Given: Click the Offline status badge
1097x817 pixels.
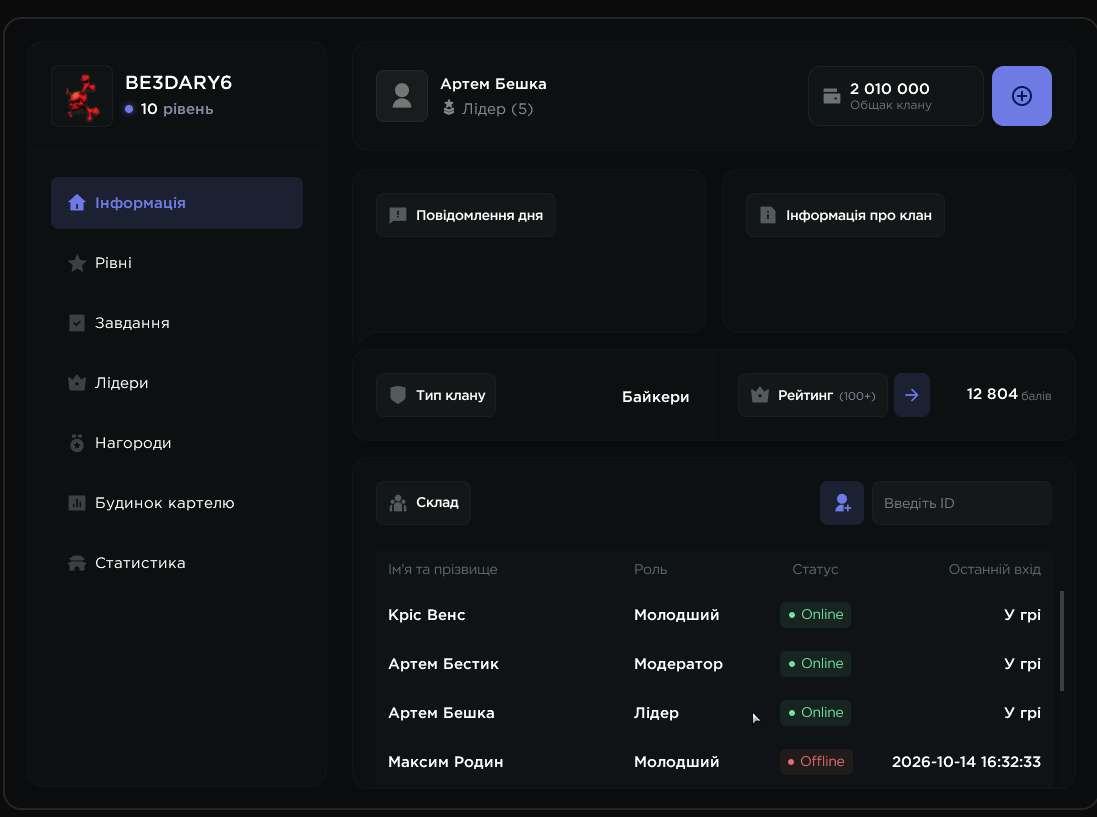Looking at the screenshot, I should (816, 762).
